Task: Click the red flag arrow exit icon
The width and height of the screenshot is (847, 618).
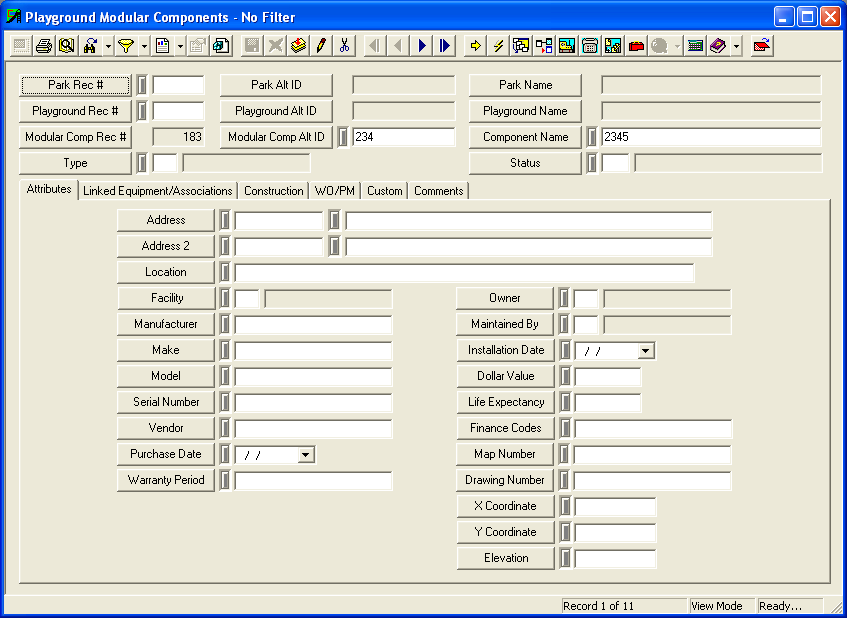Action: (x=762, y=46)
